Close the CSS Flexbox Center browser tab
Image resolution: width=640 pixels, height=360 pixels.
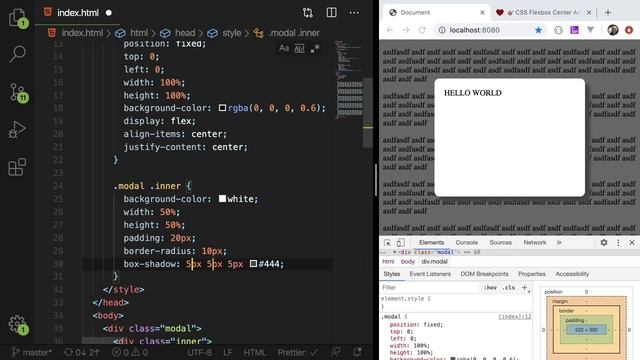click(x=589, y=13)
